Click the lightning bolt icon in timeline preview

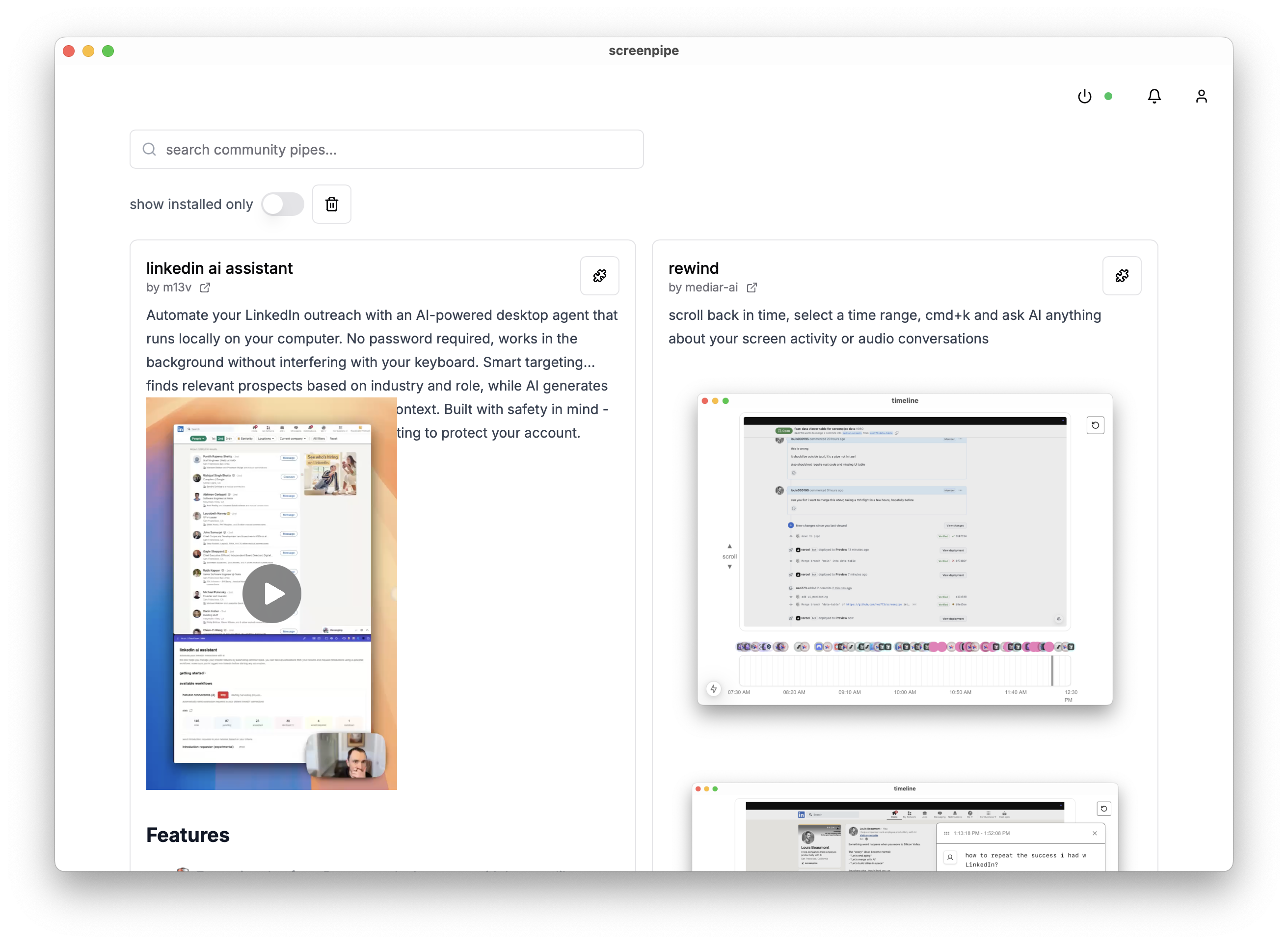[713, 689]
